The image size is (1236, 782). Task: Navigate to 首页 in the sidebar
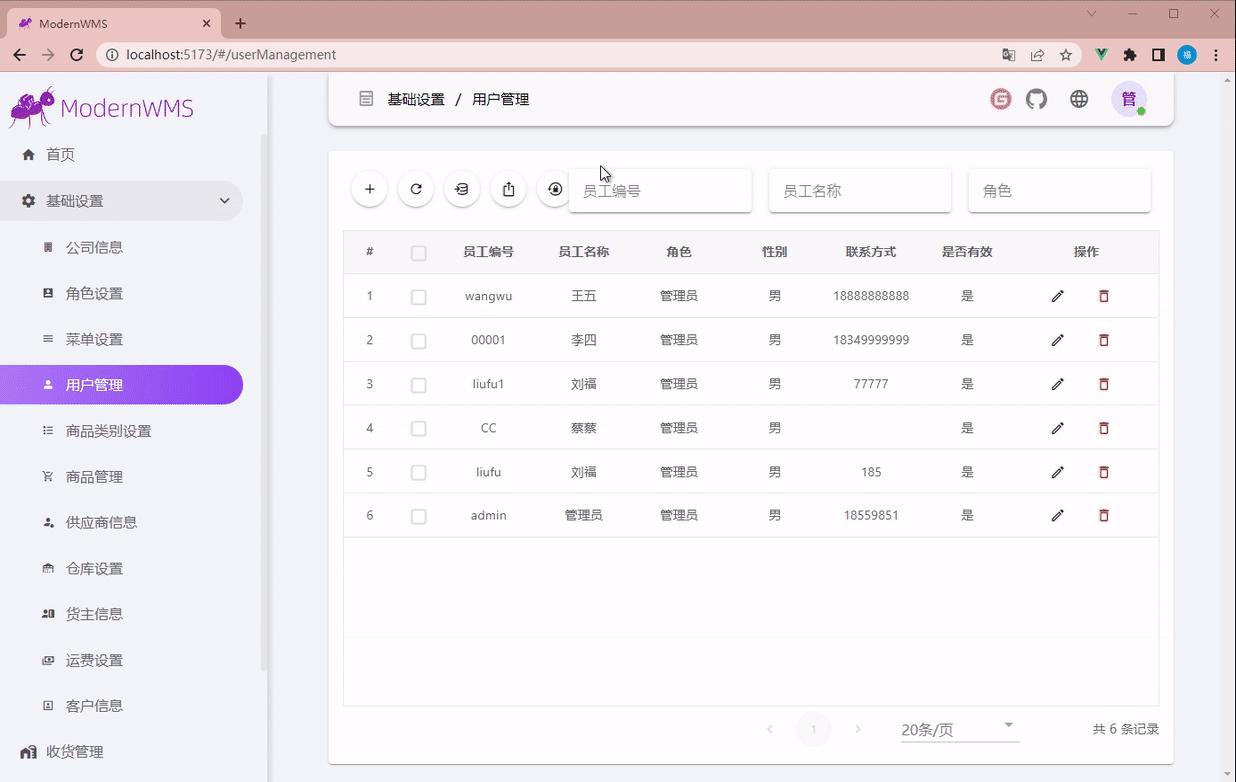click(58, 154)
